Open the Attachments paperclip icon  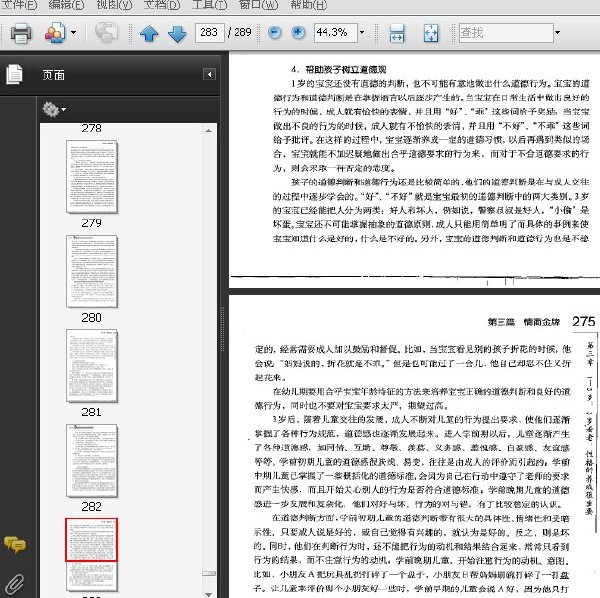click(15, 585)
